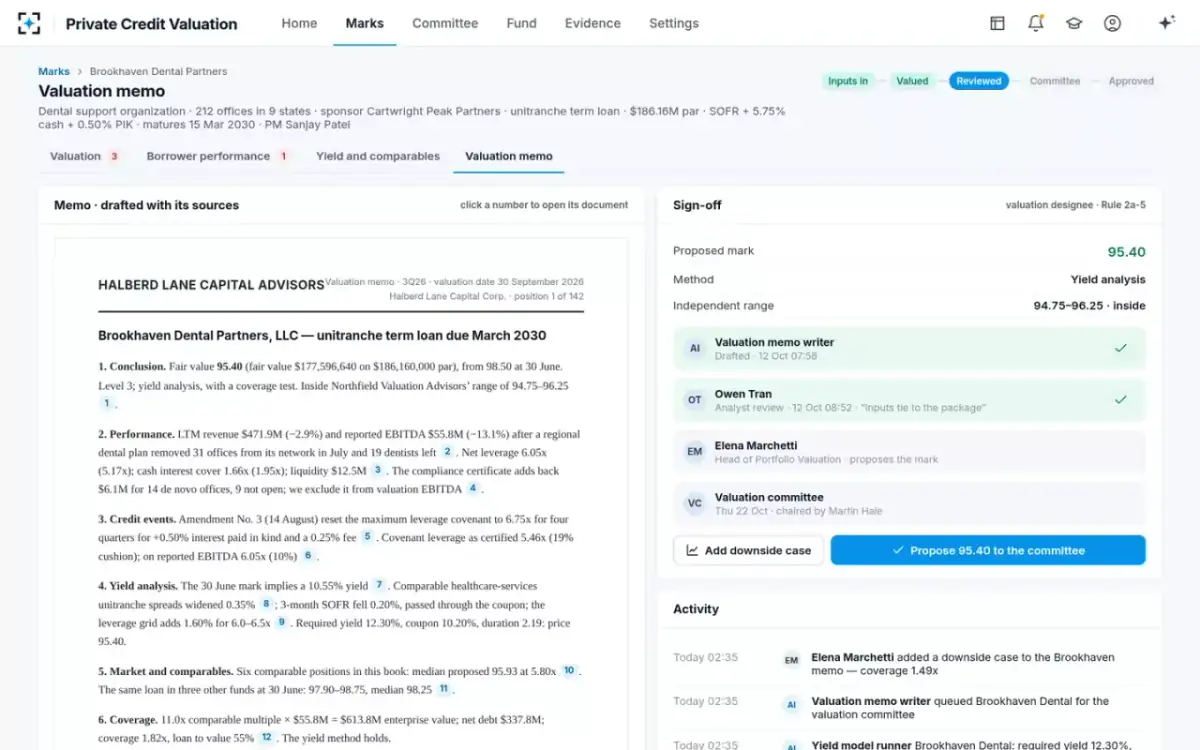Launch the AI sparkle assistant icon
The width and height of the screenshot is (1200, 750).
tap(1166, 23)
